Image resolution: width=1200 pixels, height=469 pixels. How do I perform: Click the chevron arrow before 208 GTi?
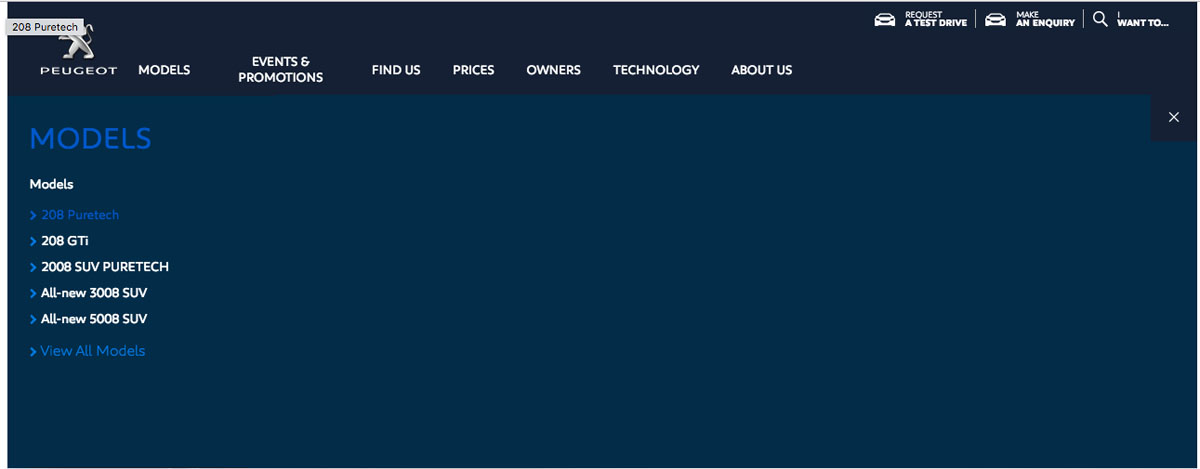33,241
